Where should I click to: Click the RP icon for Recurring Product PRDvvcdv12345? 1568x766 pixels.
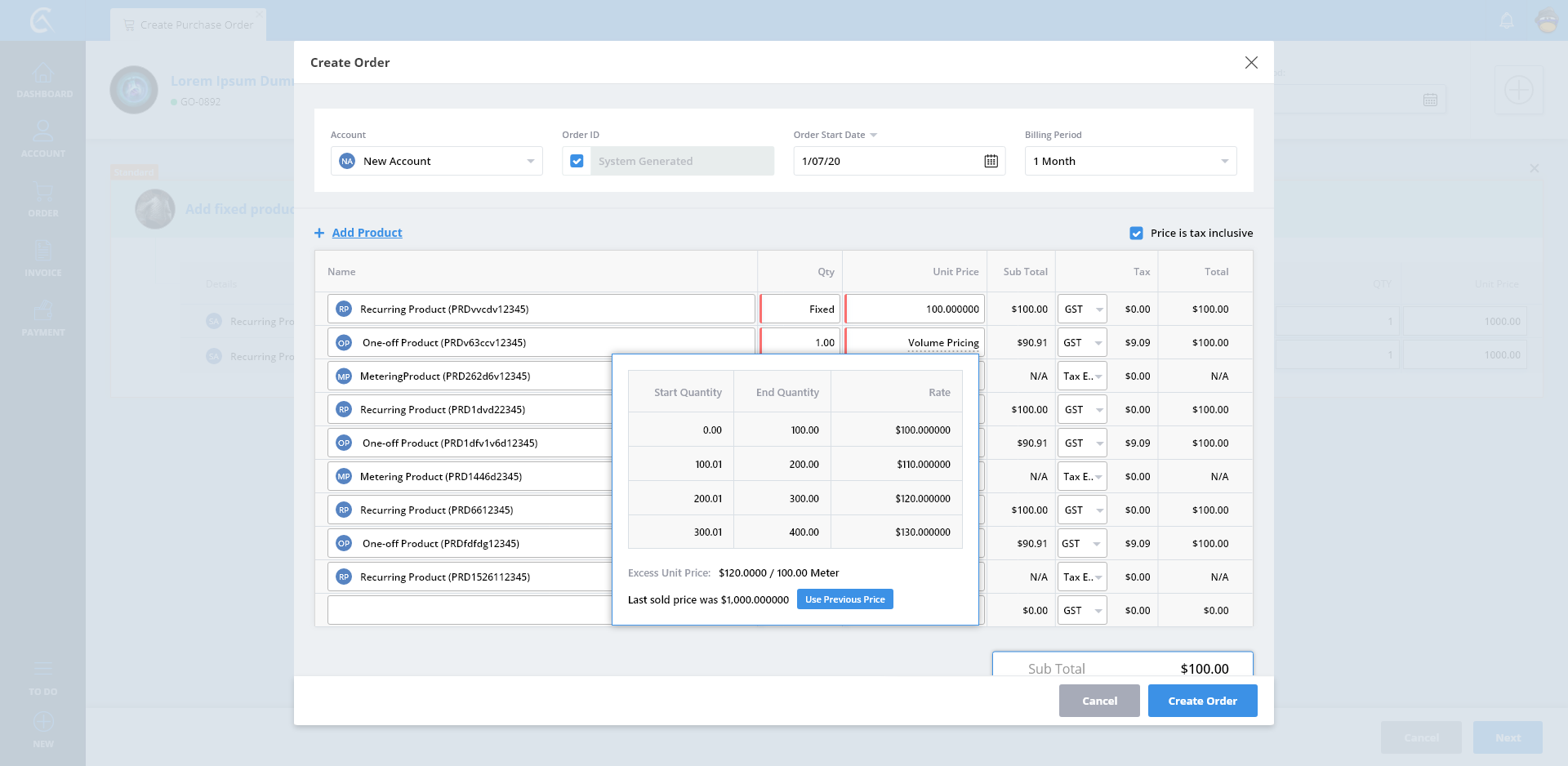tap(344, 310)
